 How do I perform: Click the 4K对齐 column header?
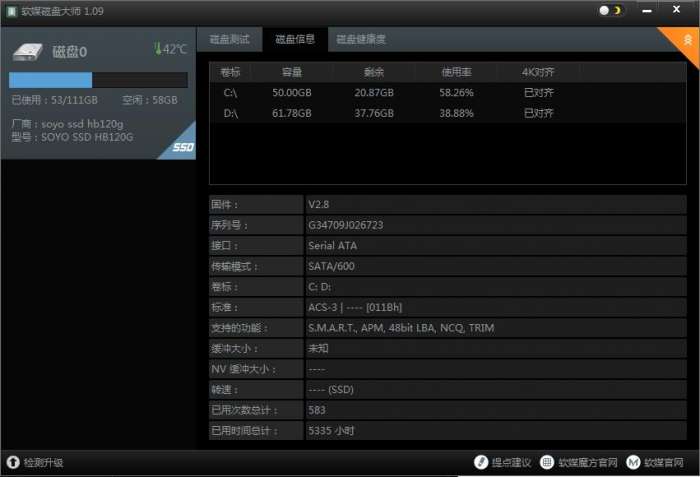538,72
